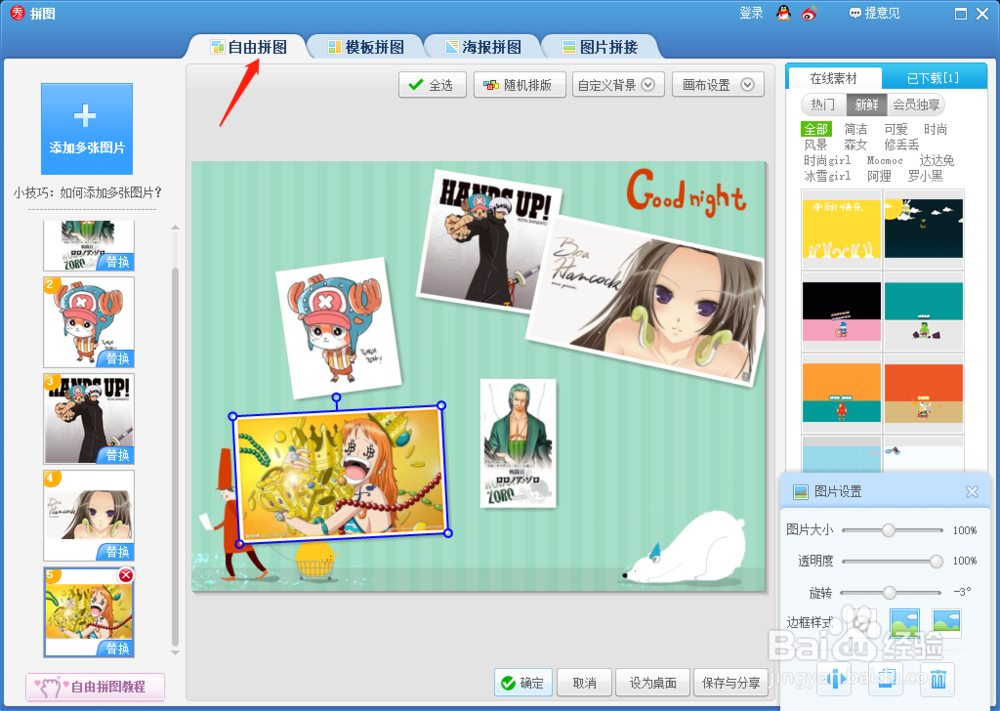Choose the 罗小黑 category
The image size is (1000, 711).
tap(925, 176)
